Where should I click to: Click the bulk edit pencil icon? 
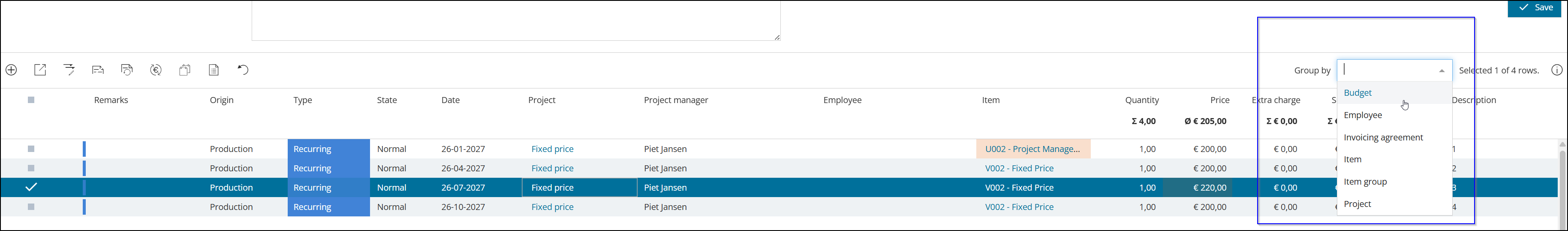point(69,70)
